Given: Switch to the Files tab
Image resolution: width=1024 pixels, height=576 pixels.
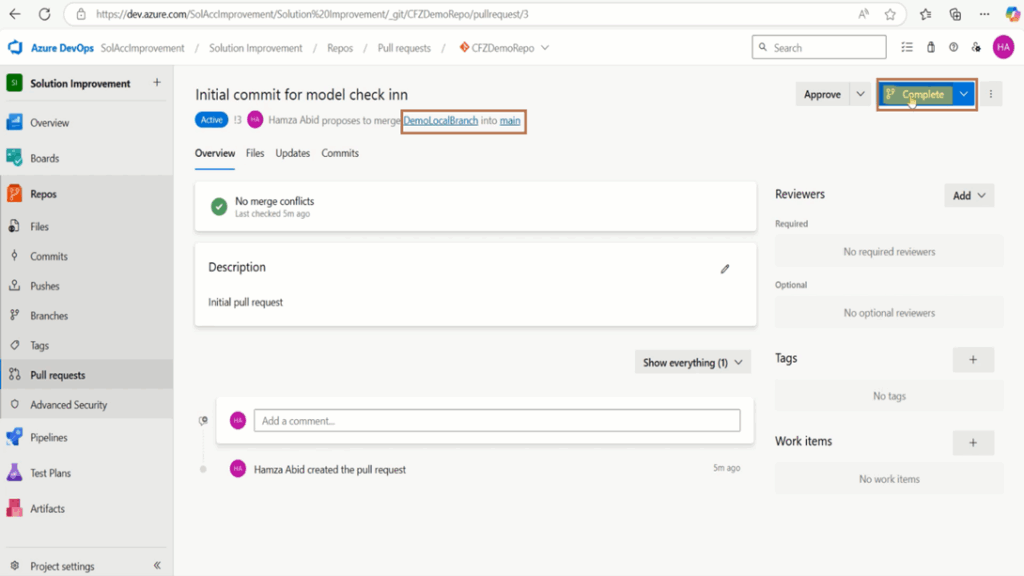Looking at the screenshot, I should [x=255, y=153].
